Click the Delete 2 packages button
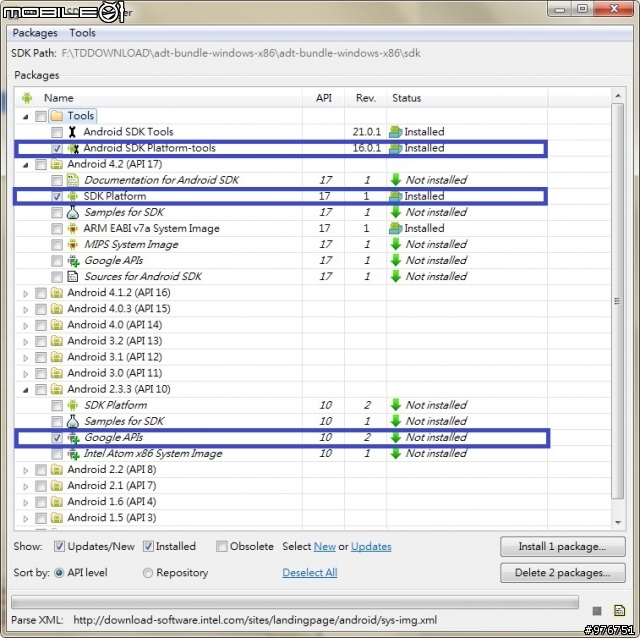Image resolution: width=640 pixels, height=638 pixels. [x=562, y=573]
